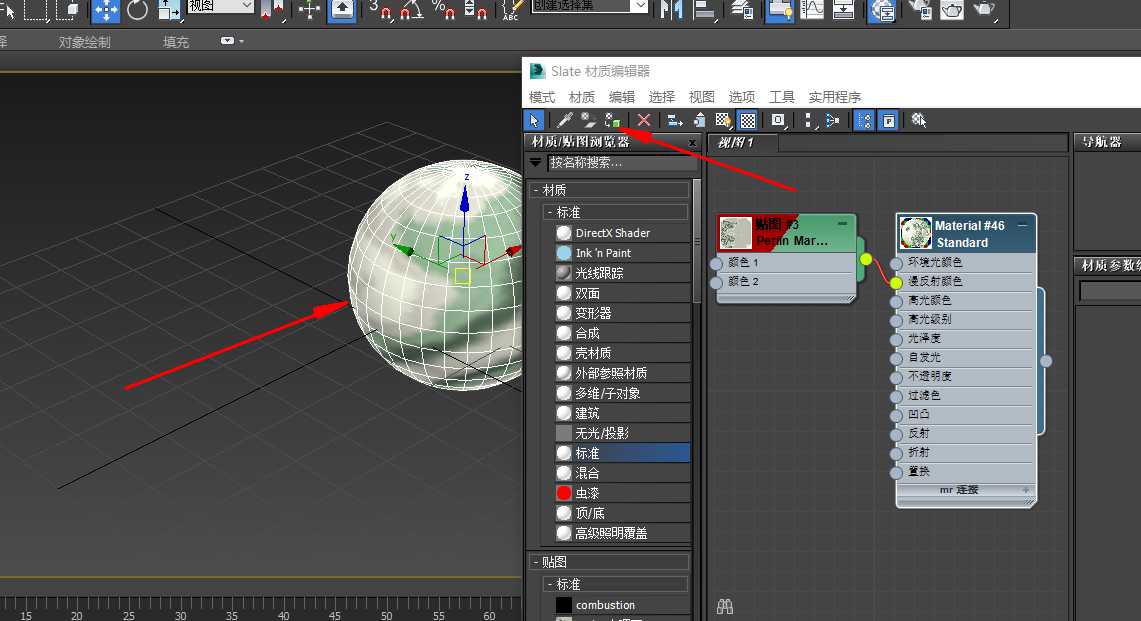Pick material from object eyedropper

coord(565,120)
